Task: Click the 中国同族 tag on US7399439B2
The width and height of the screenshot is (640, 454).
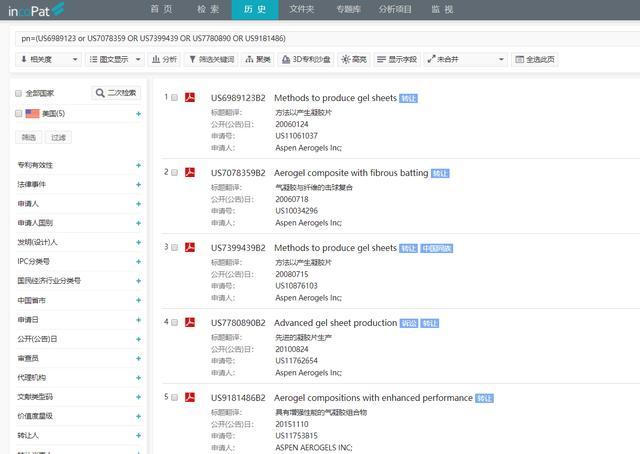Action: click(436, 248)
